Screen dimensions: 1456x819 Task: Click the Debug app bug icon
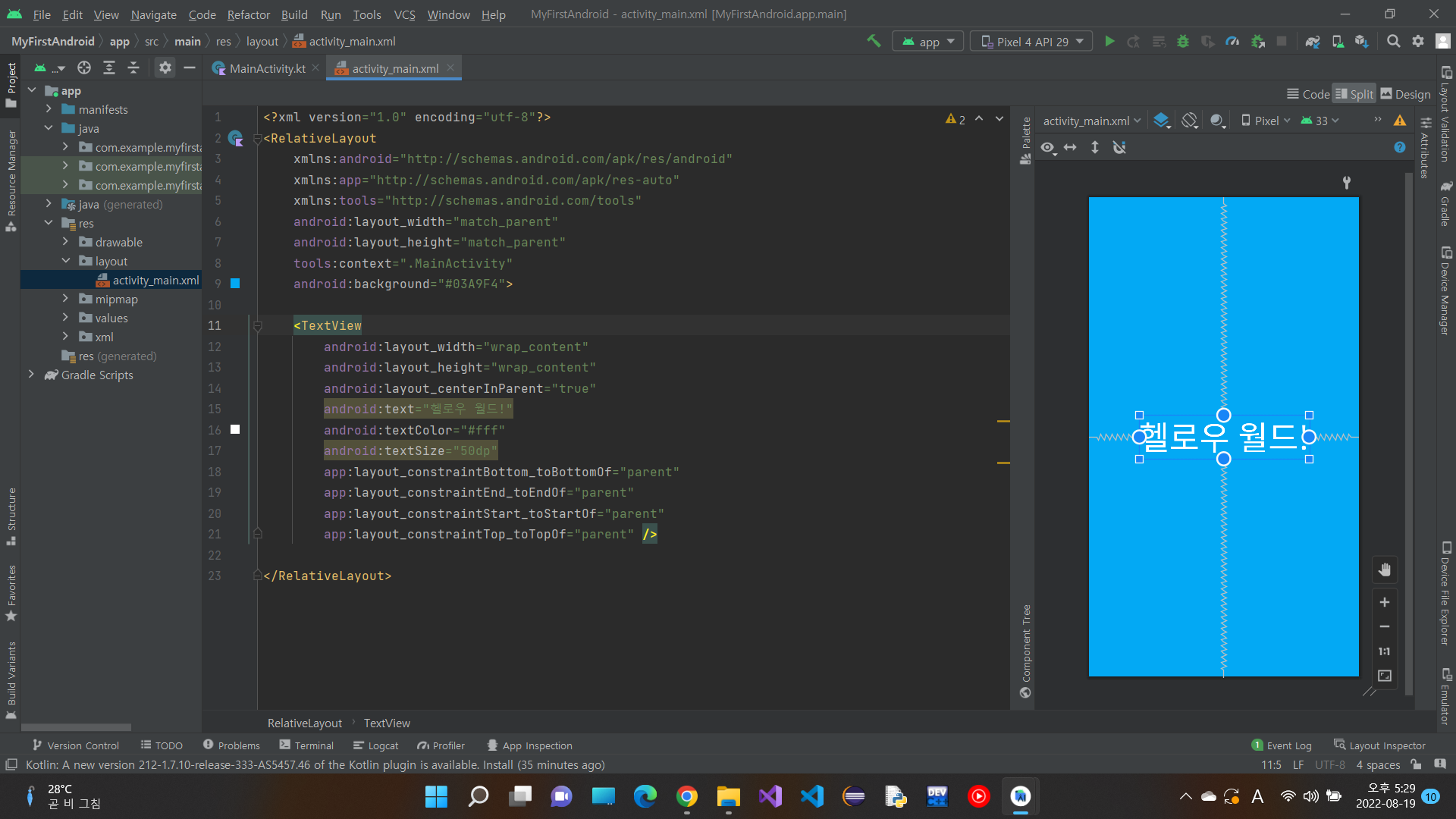tap(1182, 42)
